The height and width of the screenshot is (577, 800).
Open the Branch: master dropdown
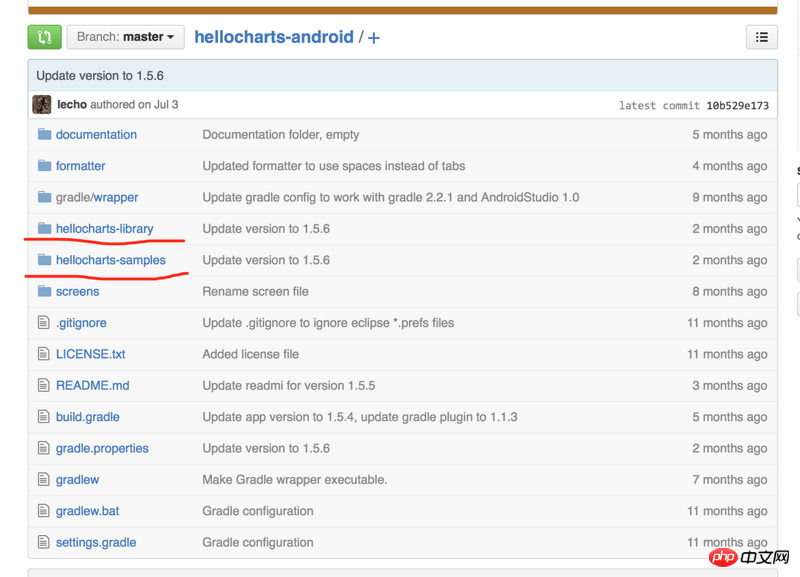(x=126, y=37)
